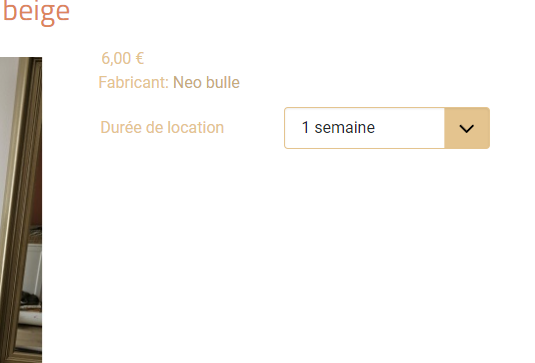
Task: Click the number '1' in the duration selector
Action: [x=305, y=128]
